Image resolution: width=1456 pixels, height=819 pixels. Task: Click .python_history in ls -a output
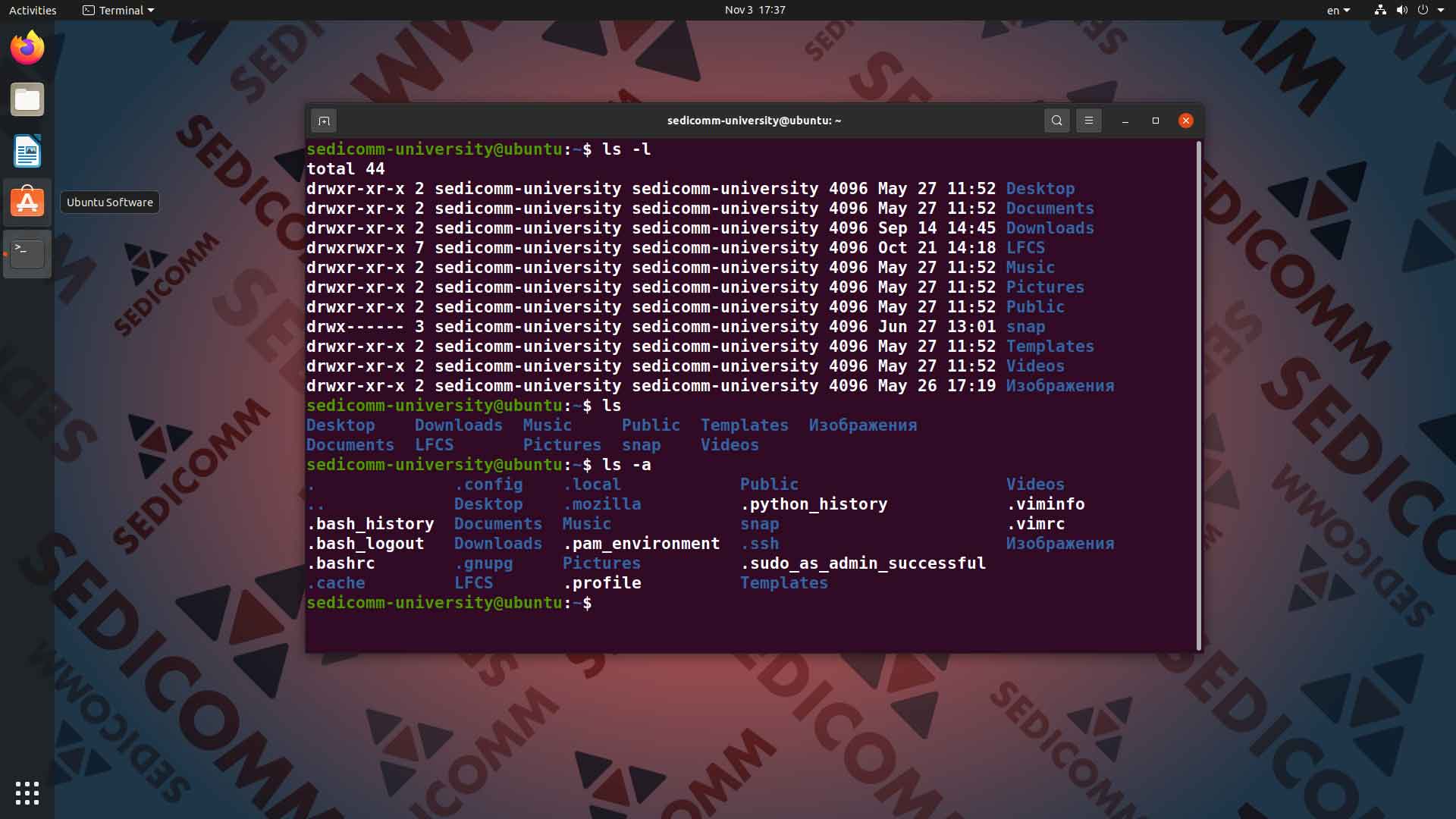(x=814, y=504)
